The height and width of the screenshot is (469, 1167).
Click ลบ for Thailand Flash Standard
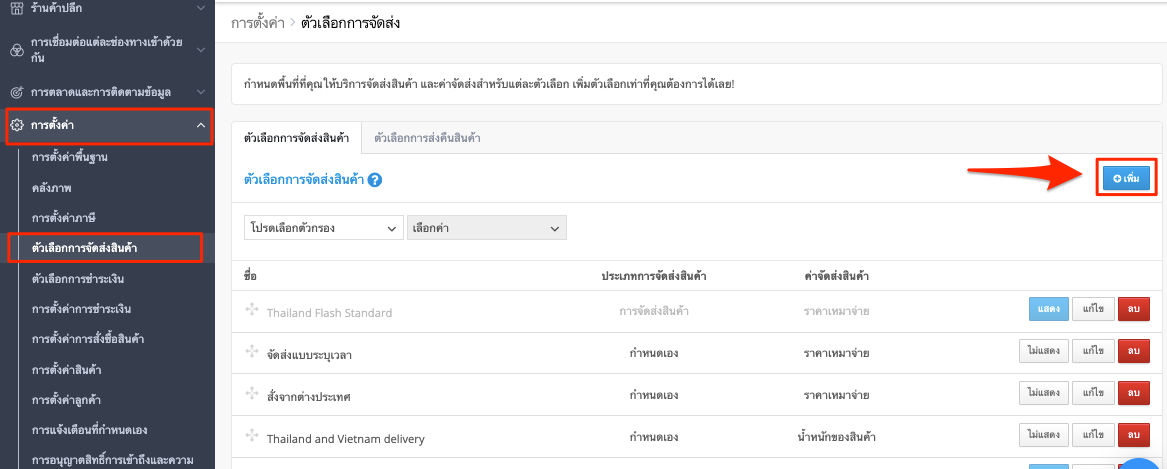tap(1134, 308)
